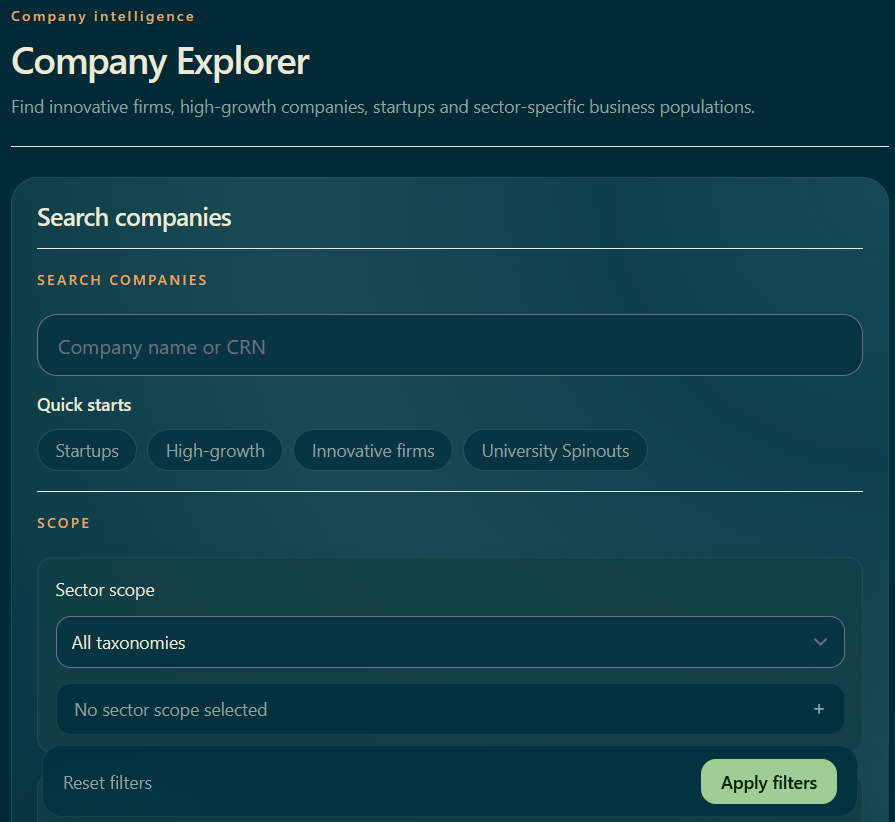Screen dimensions: 895x822
Task: Click the SEARCH COMPANIES orange subheading
Action: (122, 280)
